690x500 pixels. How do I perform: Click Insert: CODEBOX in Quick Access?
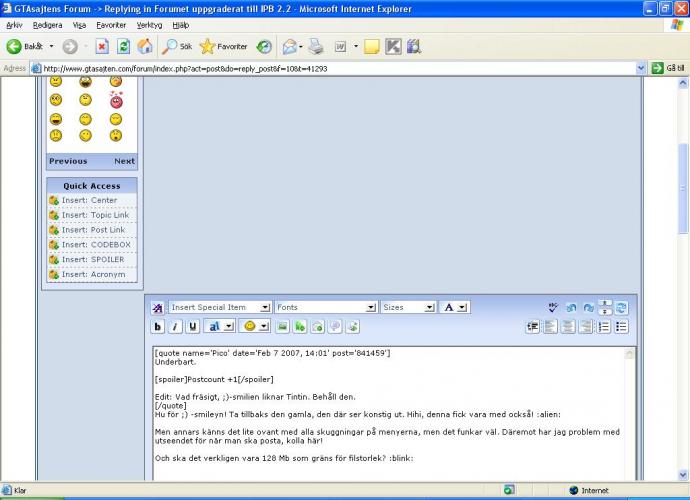point(95,244)
